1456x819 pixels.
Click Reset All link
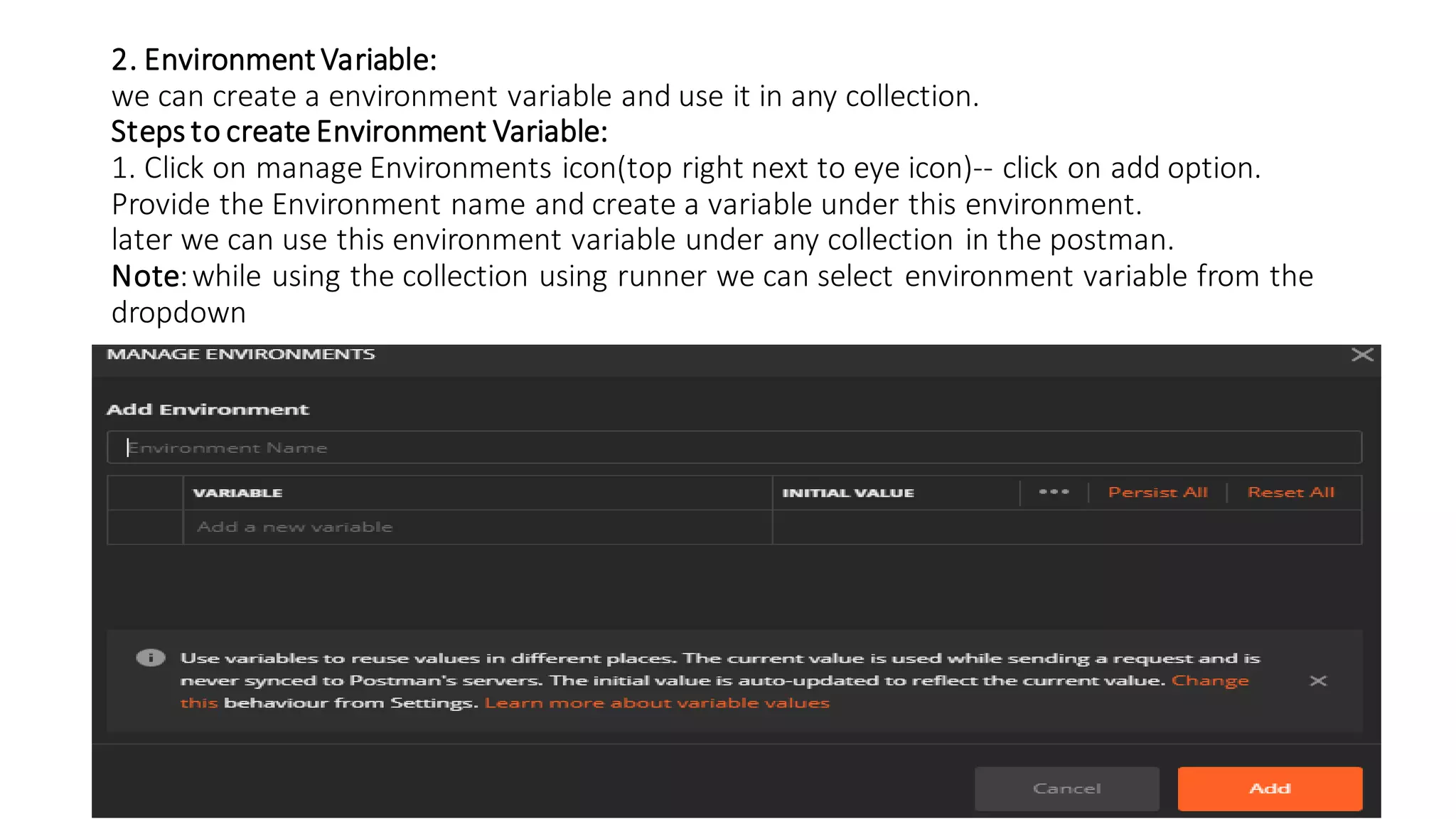point(1291,492)
